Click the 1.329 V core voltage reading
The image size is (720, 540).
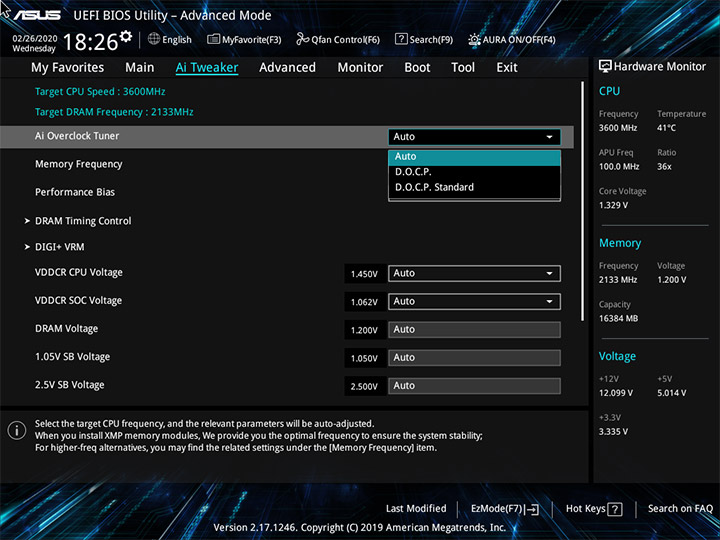[x=613, y=205]
